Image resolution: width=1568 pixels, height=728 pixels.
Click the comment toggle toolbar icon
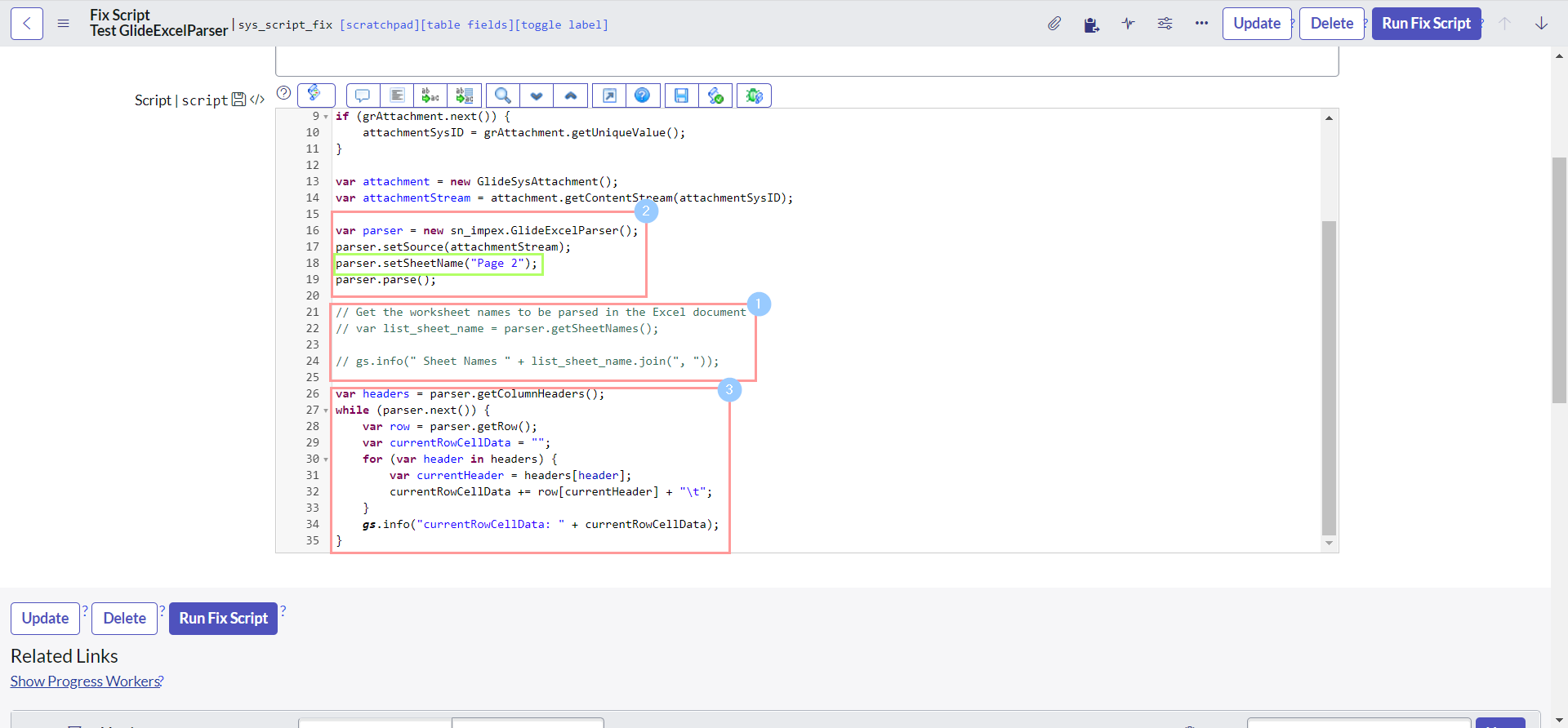point(363,95)
